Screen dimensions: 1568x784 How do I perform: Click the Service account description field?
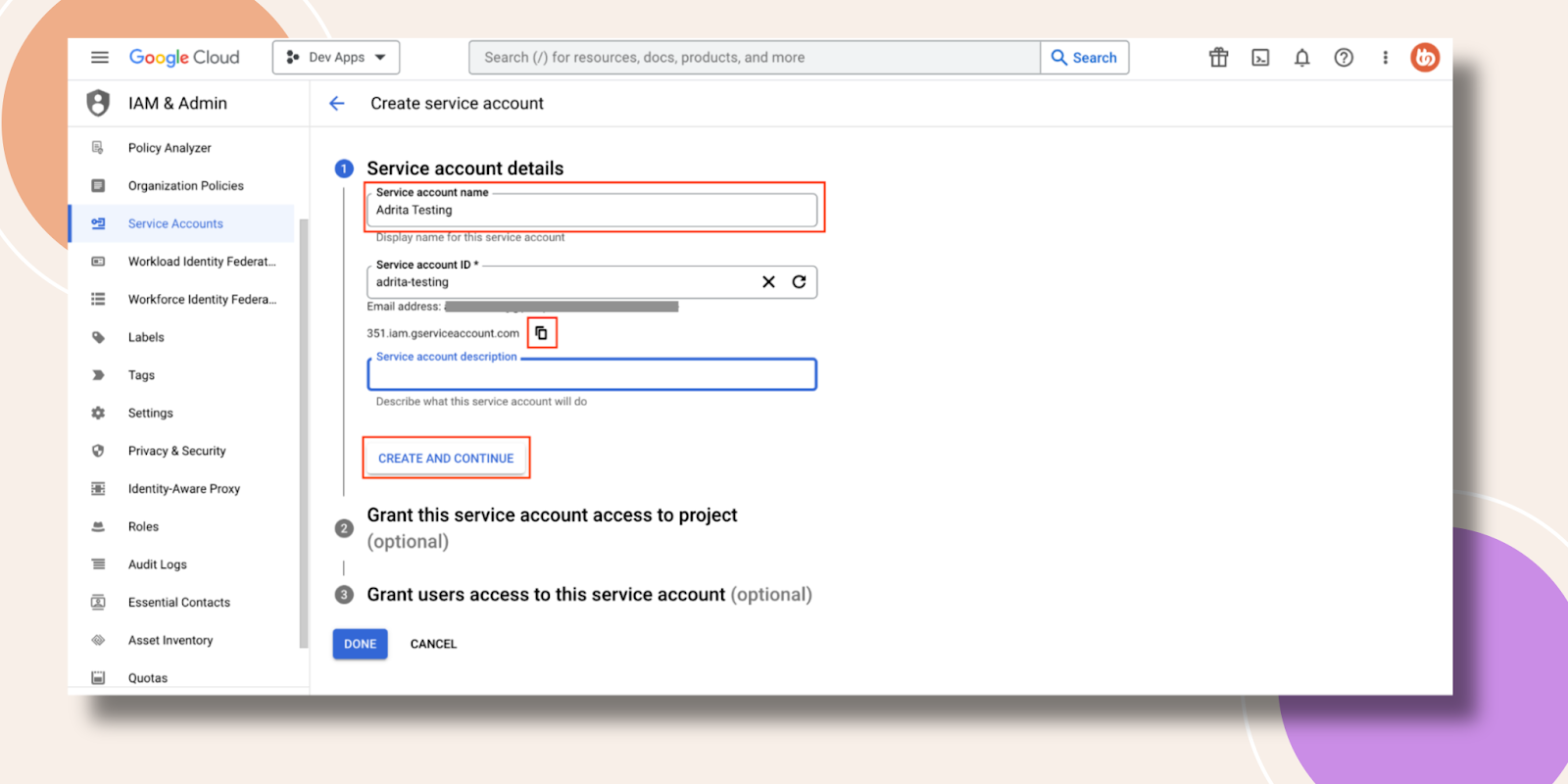[x=592, y=374]
